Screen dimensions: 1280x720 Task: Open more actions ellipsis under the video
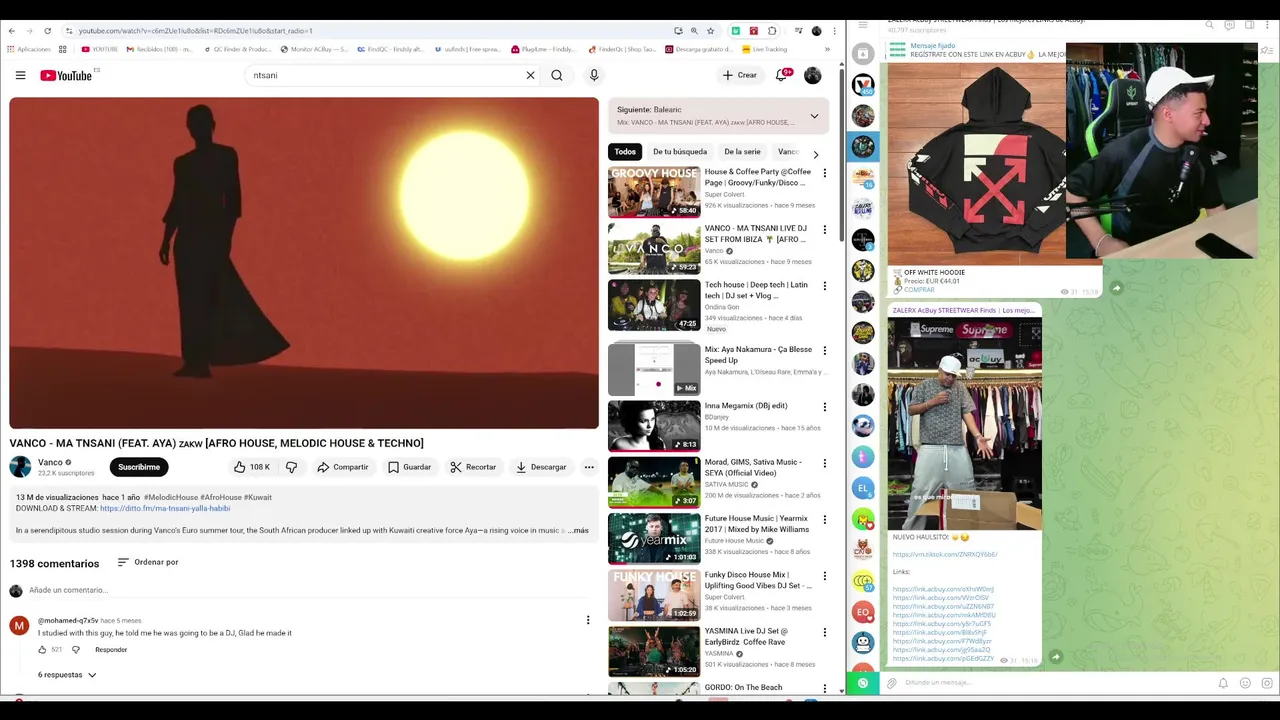(x=589, y=467)
